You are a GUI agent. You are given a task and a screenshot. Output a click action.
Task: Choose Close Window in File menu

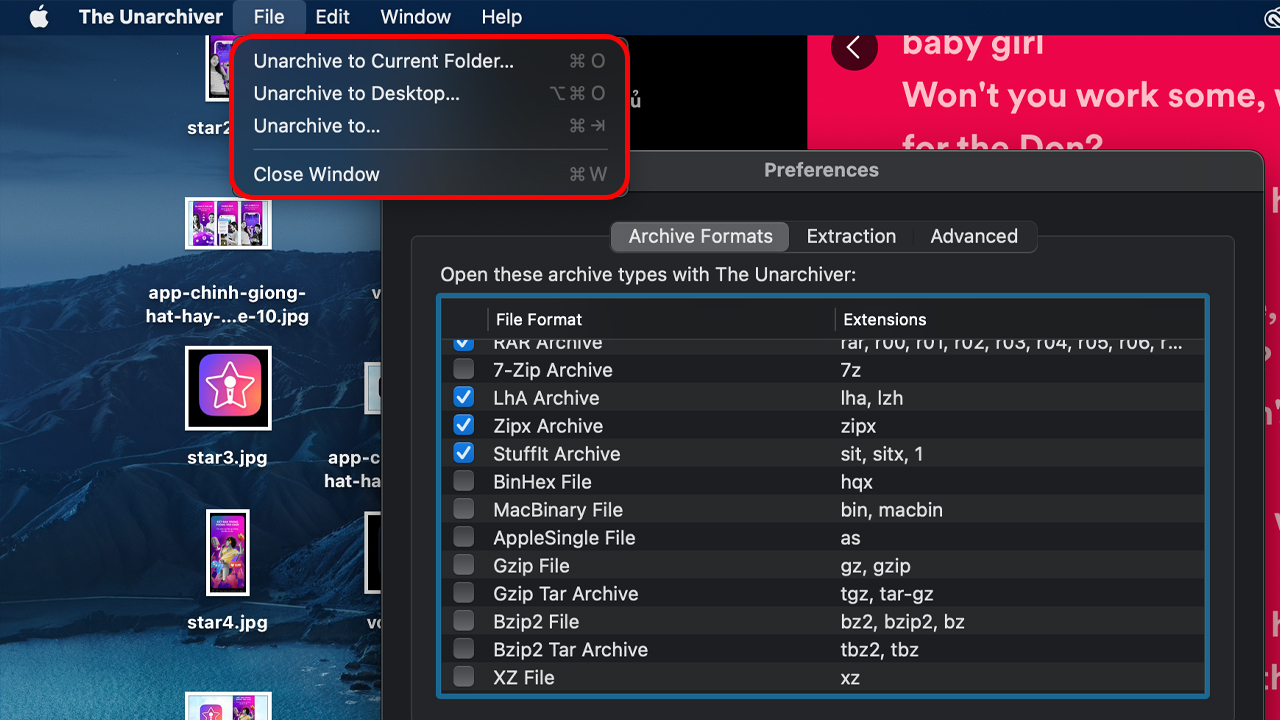(x=430, y=174)
